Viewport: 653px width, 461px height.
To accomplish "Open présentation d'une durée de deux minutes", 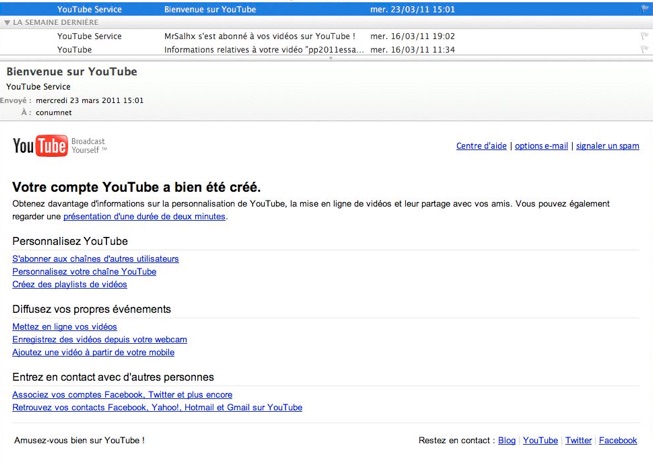I will [144, 217].
